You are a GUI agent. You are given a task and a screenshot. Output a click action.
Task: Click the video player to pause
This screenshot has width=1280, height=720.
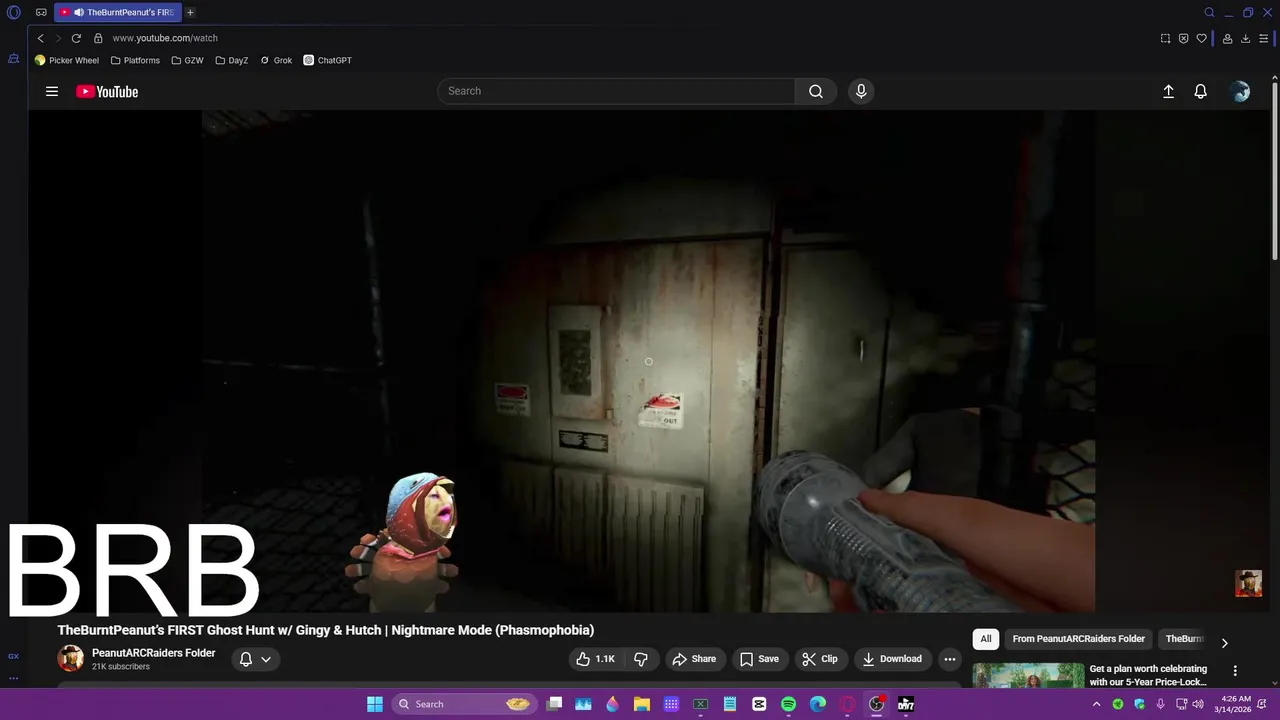point(648,361)
